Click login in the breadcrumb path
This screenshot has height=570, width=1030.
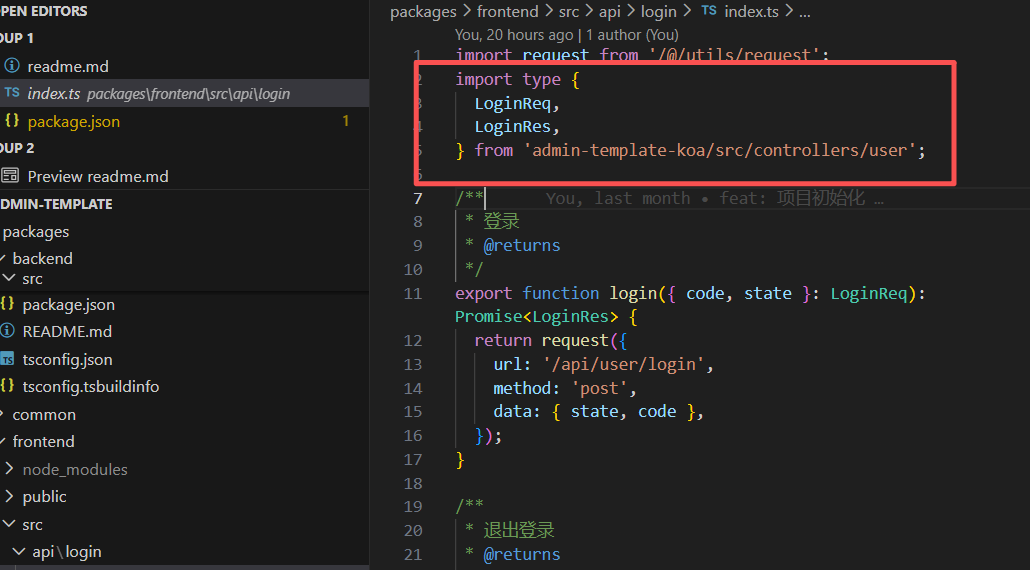pyautogui.click(x=658, y=12)
